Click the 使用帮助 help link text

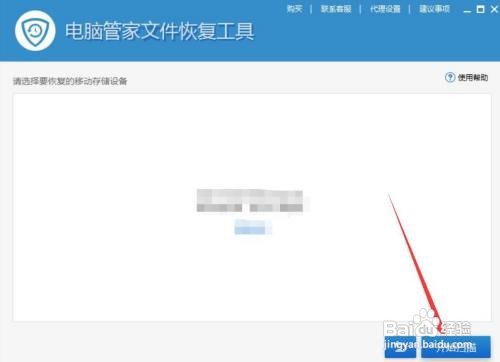coord(473,78)
